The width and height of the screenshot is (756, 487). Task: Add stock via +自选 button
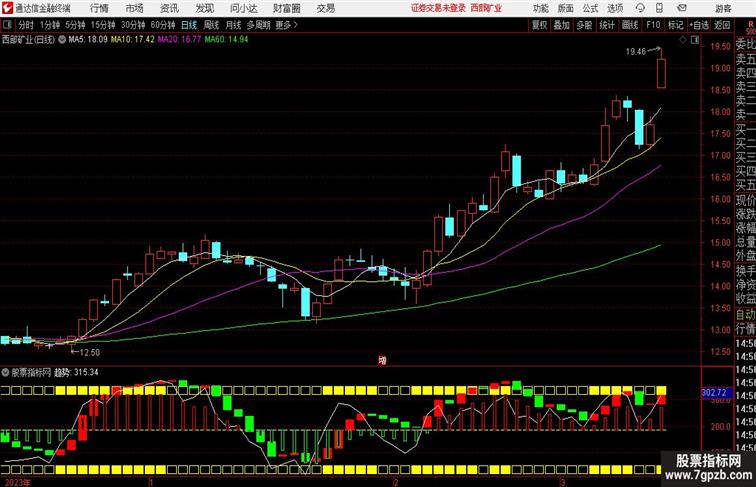pos(699,25)
